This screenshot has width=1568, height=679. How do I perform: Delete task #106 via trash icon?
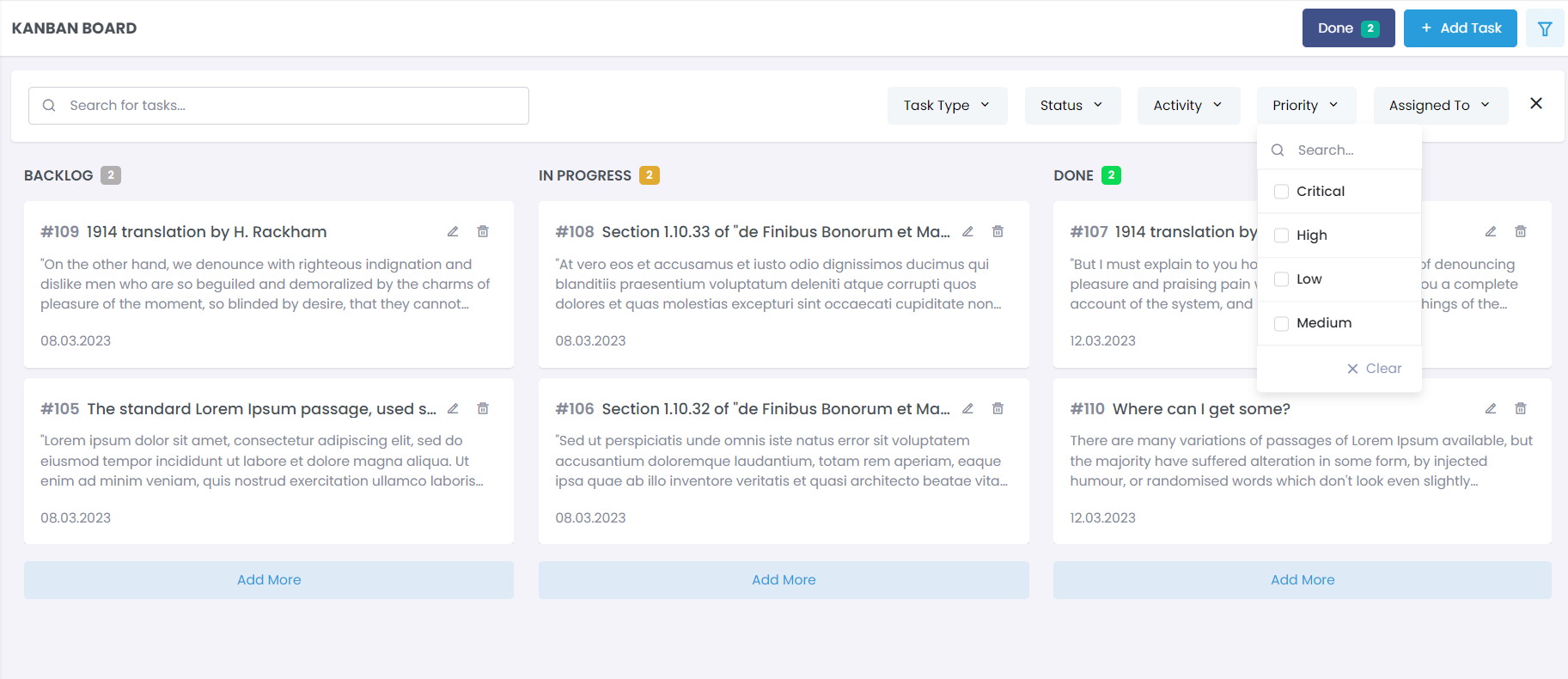pyautogui.click(x=998, y=409)
